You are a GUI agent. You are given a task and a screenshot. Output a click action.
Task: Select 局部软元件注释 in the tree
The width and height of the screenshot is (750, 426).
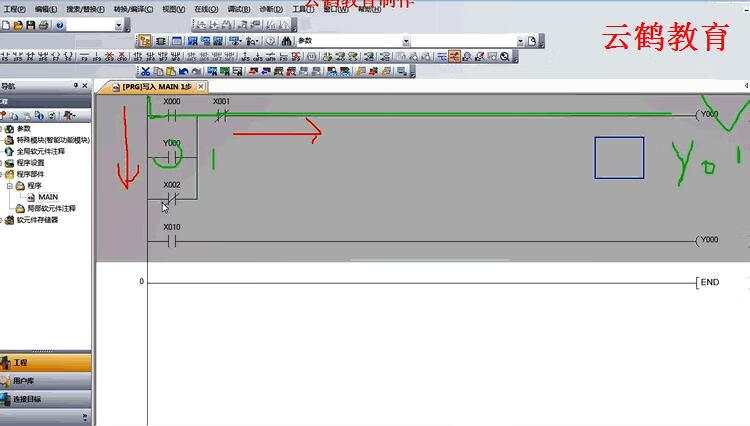(x=51, y=208)
